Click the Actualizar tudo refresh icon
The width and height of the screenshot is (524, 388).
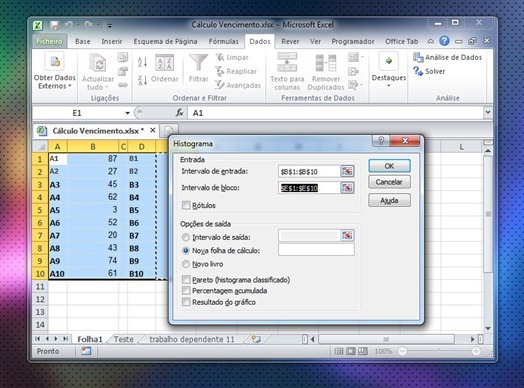pos(98,63)
